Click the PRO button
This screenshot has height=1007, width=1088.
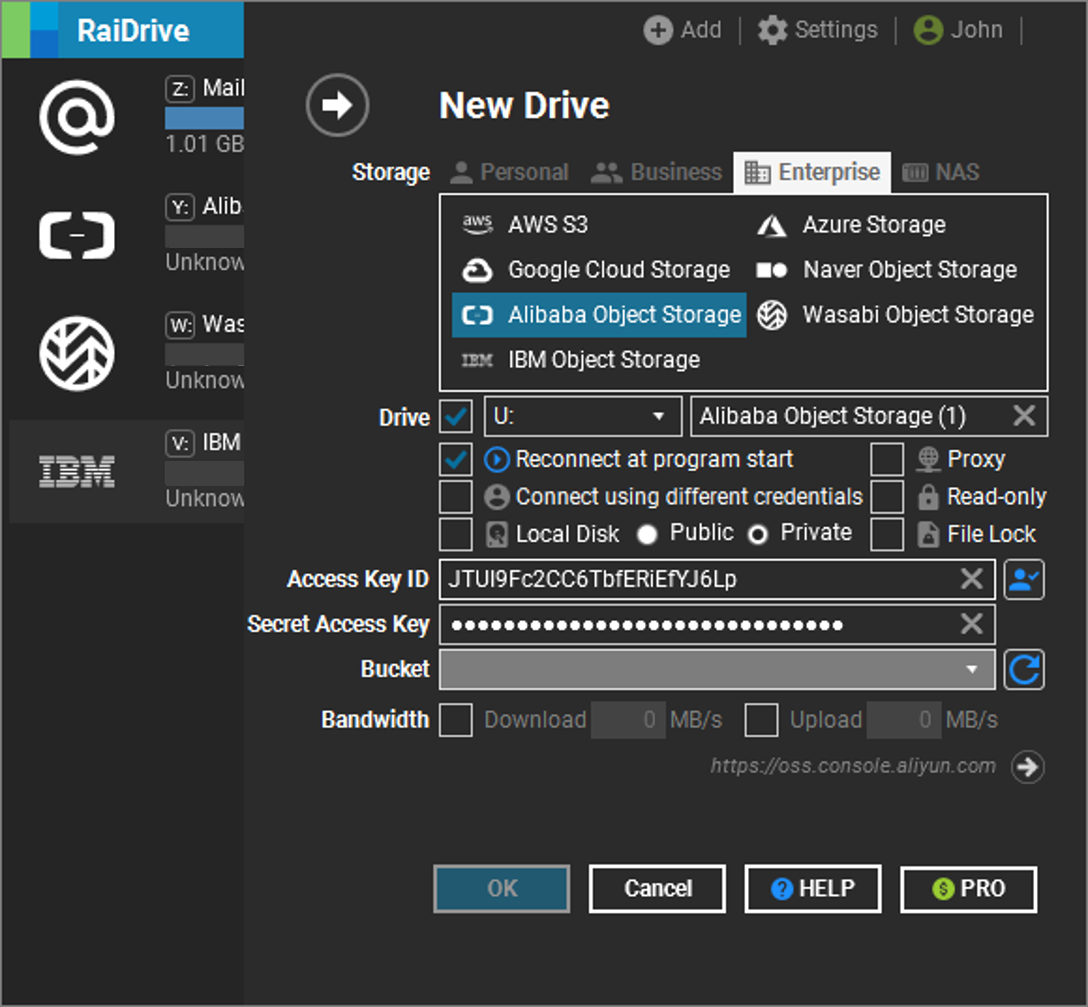969,888
